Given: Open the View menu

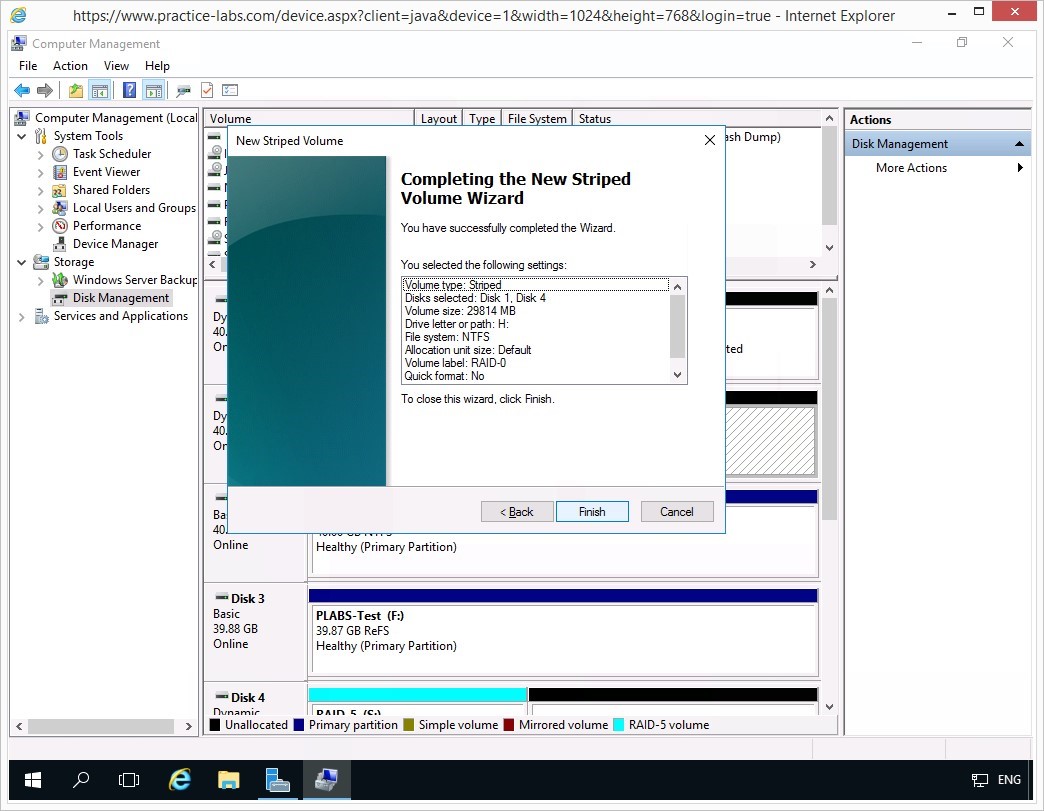Looking at the screenshot, I should (x=116, y=66).
